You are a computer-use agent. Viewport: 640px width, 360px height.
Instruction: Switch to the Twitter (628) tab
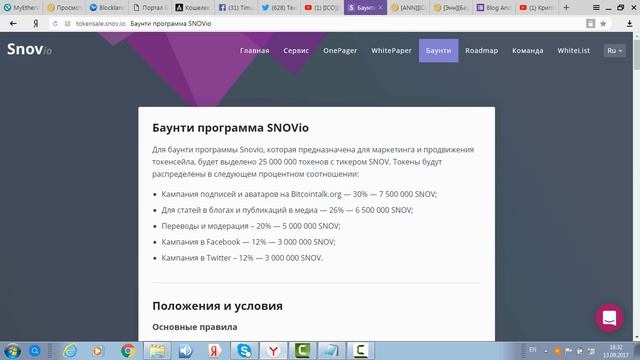coord(279,7)
